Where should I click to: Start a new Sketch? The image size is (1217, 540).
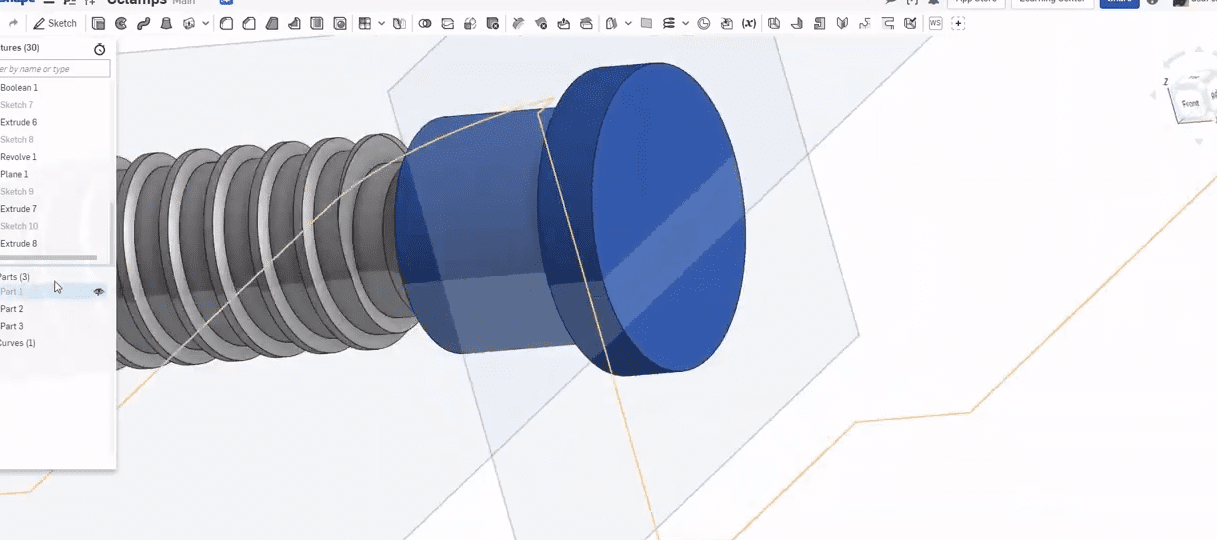[55, 23]
